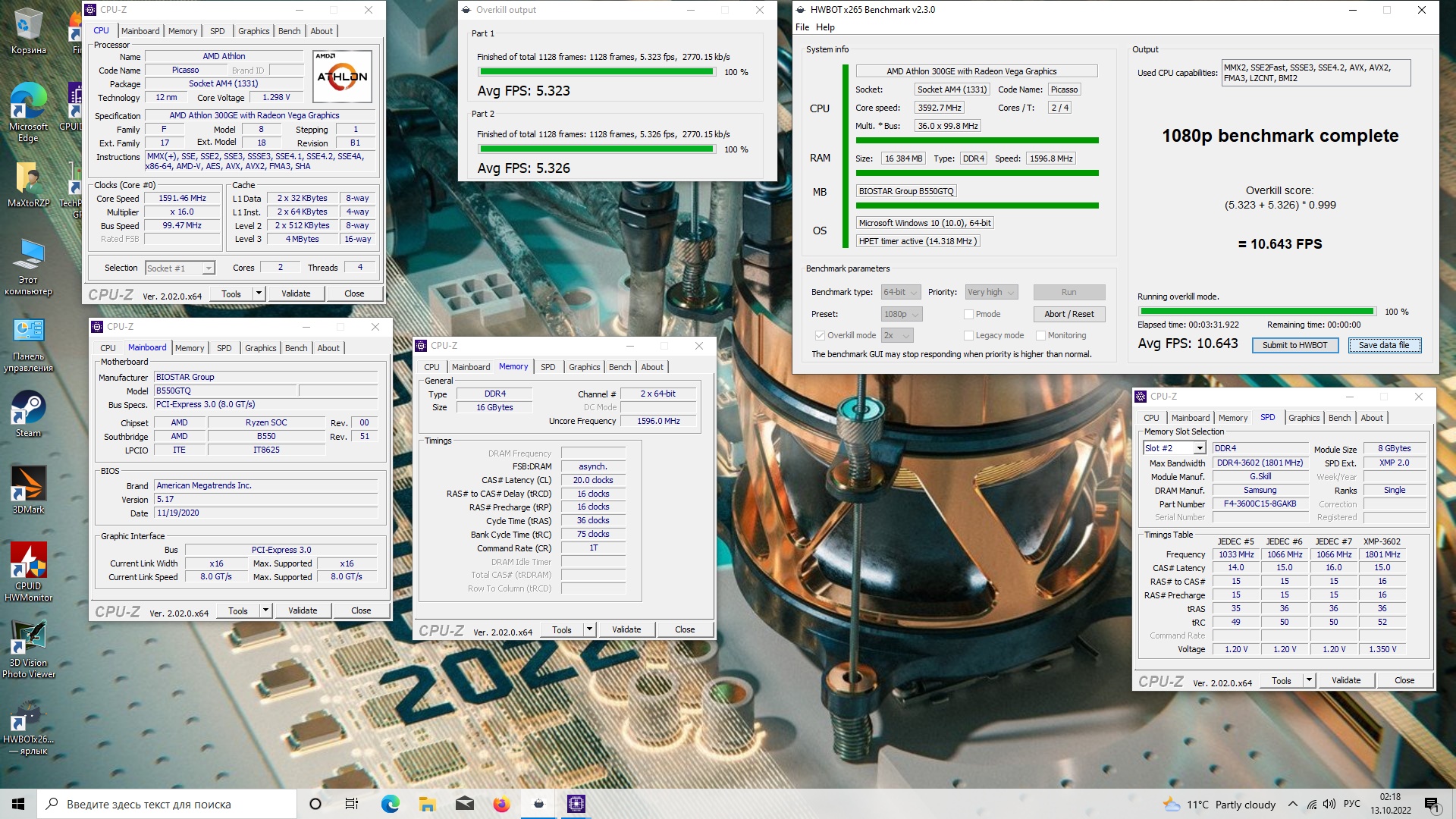Enable the Pmode checkbox
This screenshot has width=1456, height=819.
[x=968, y=314]
